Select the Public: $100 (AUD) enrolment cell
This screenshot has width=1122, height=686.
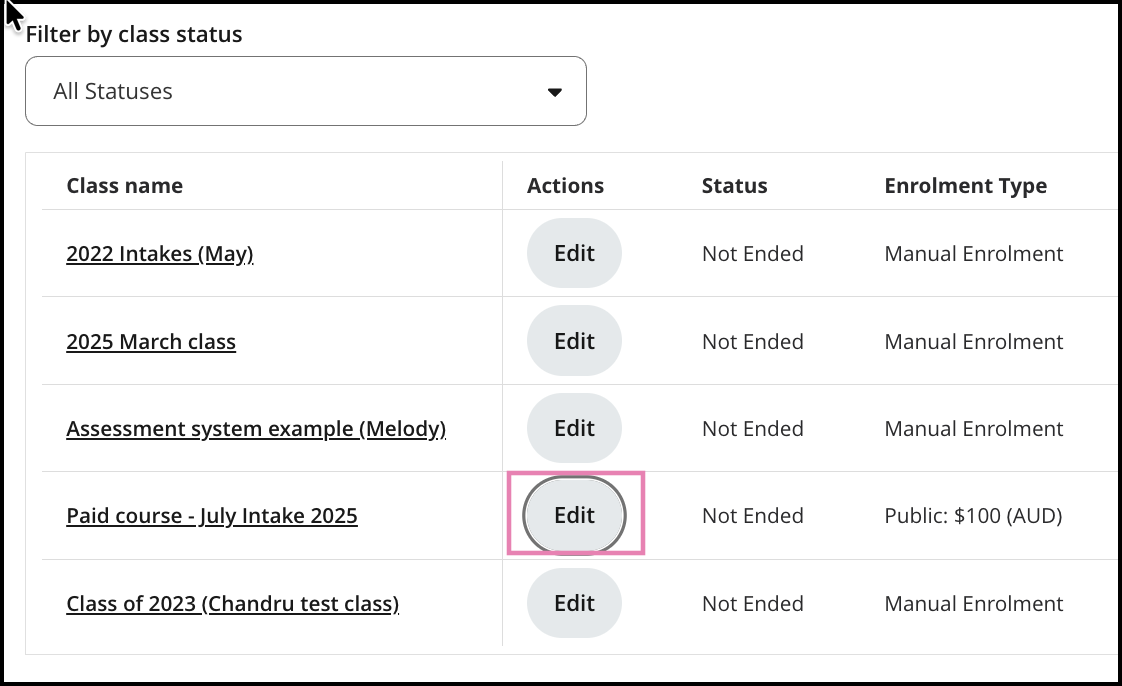[x=973, y=516]
